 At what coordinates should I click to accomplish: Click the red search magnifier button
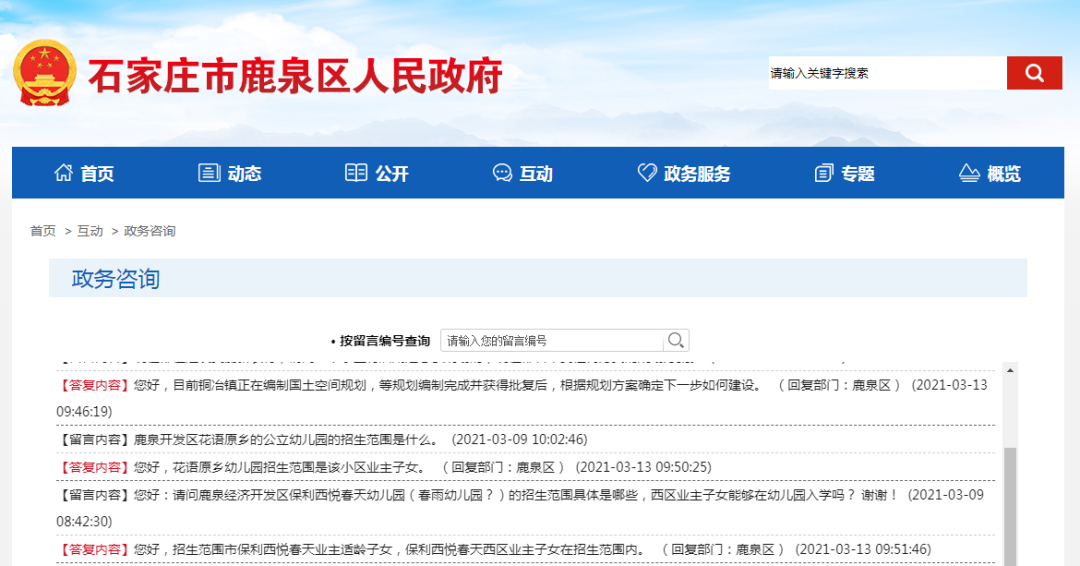[1034, 73]
